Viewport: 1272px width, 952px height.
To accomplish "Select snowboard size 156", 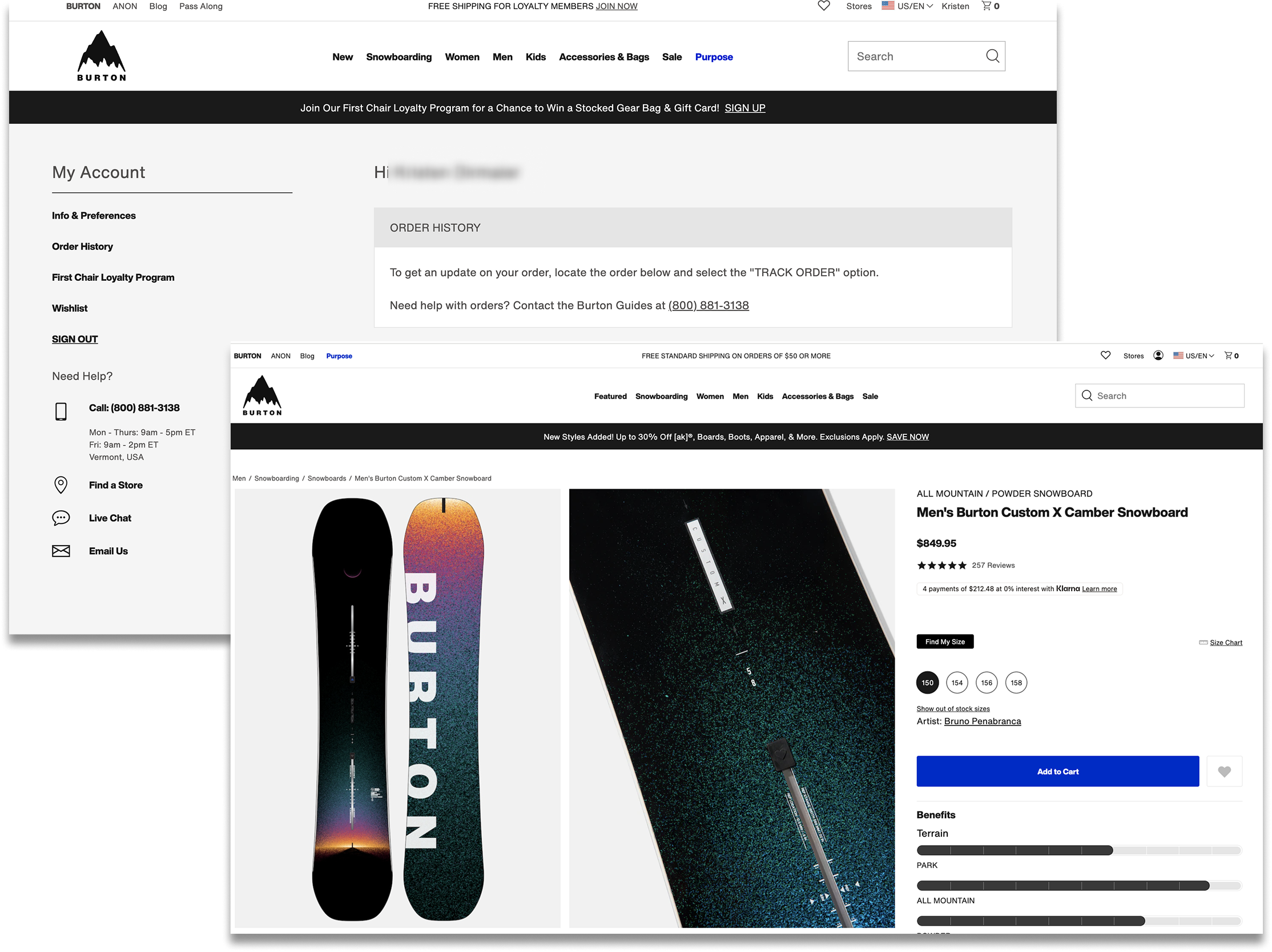I will tap(987, 683).
